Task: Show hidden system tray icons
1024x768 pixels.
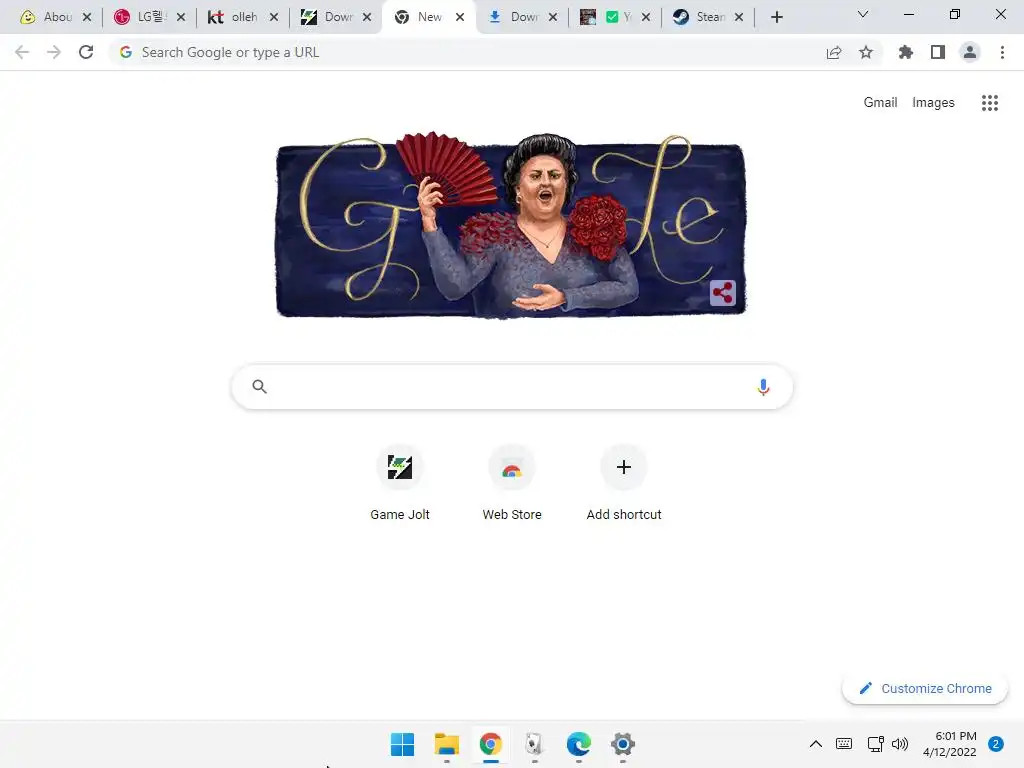Action: coord(816,744)
